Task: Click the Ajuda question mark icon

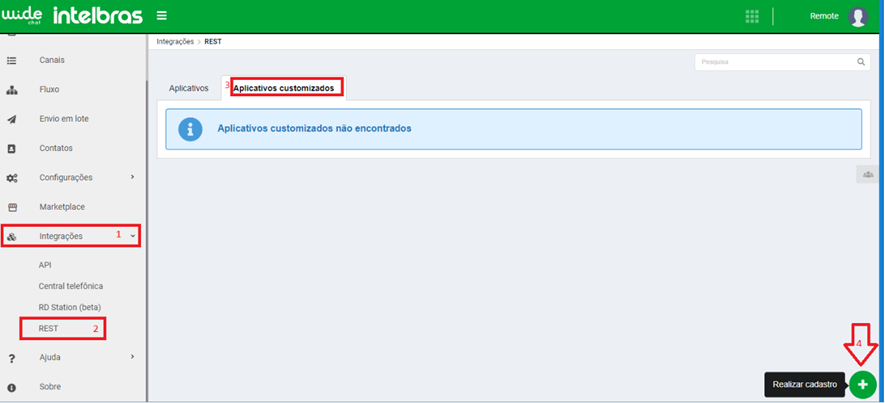Action: 11,358
